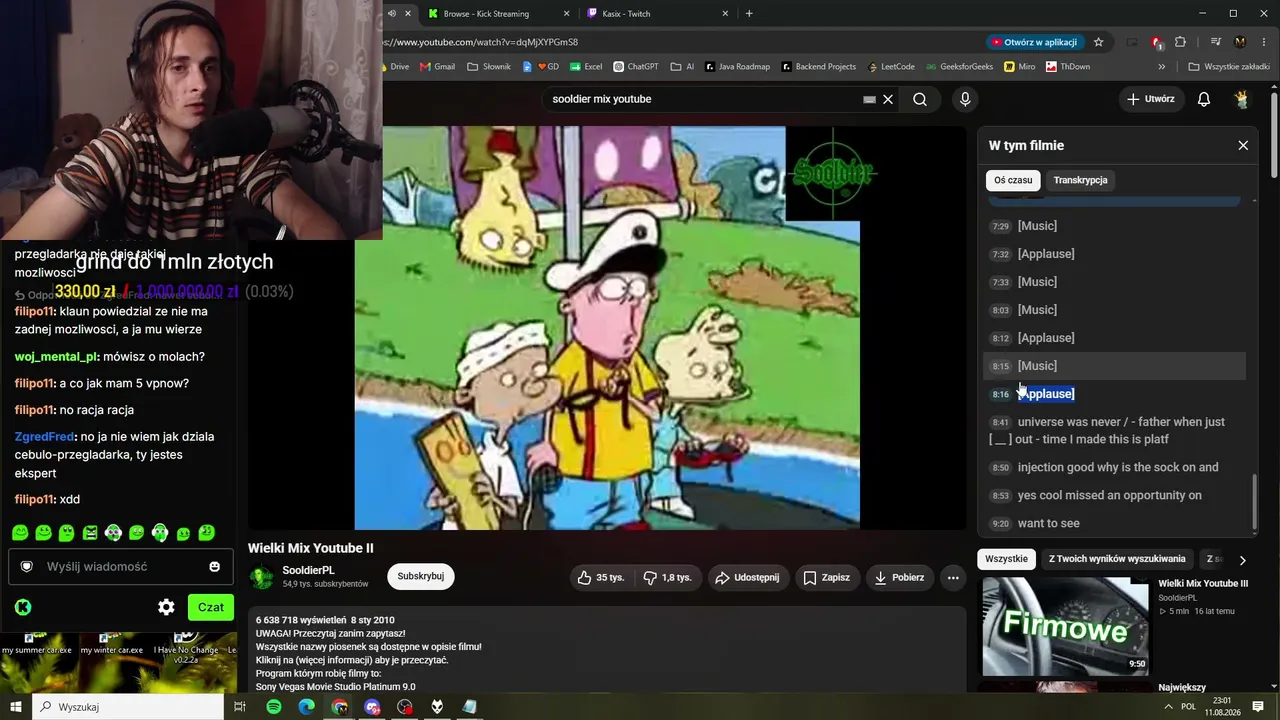Click the 'Zapisz' save button
This screenshot has height=720, width=1280.
(x=827, y=577)
